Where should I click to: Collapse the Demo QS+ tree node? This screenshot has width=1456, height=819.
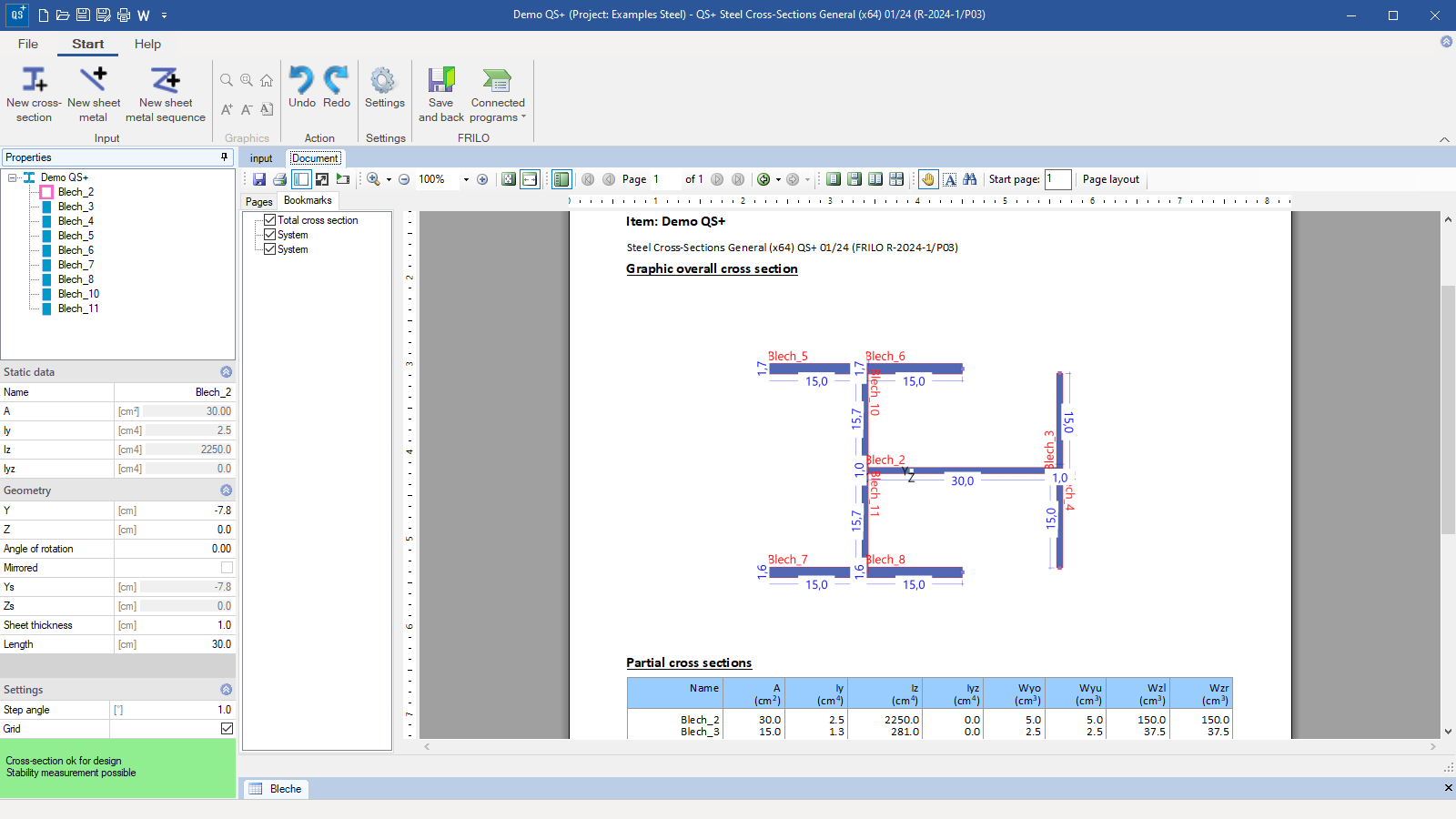pyautogui.click(x=13, y=177)
